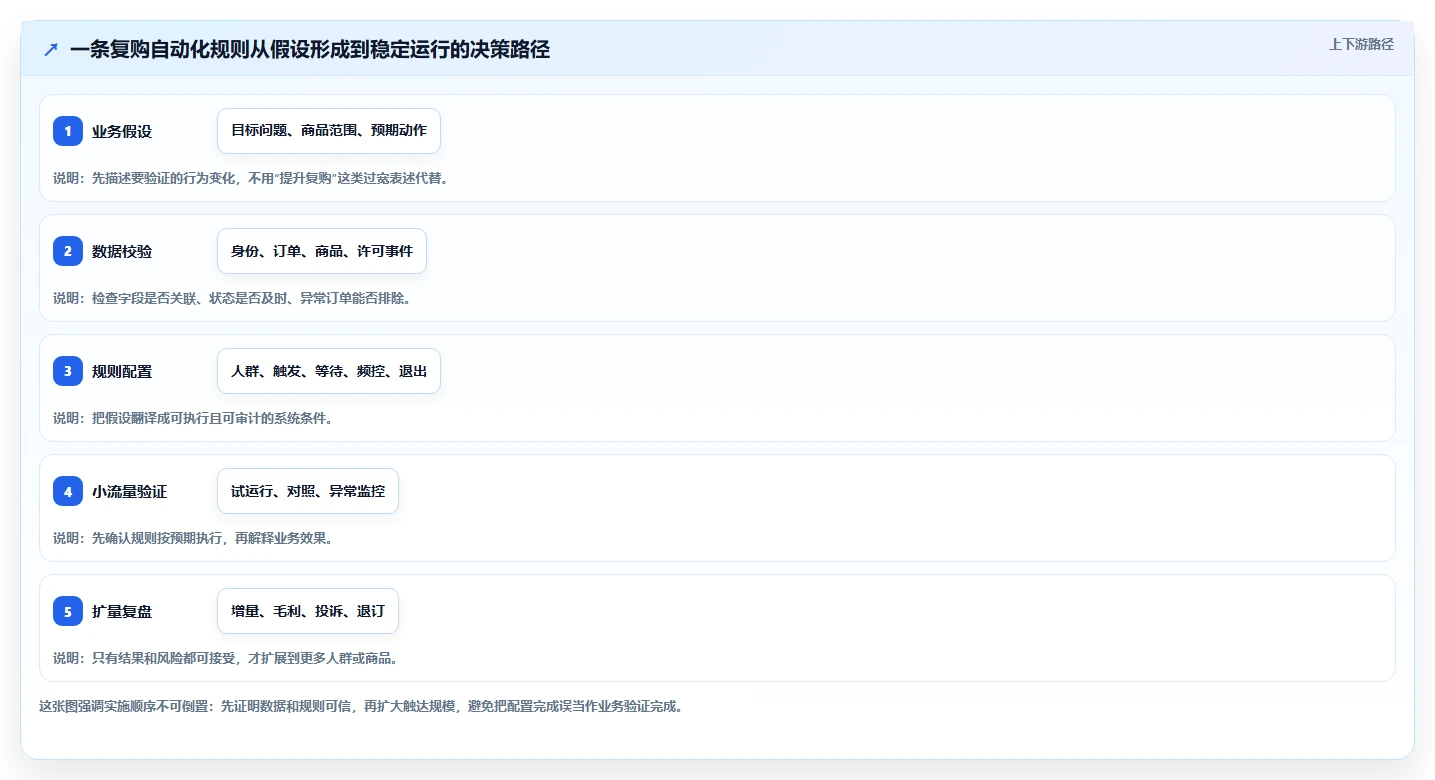This screenshot has height=780, width=1435.
Task: Click the 业务假设 step title
Action: pos(122,131)
